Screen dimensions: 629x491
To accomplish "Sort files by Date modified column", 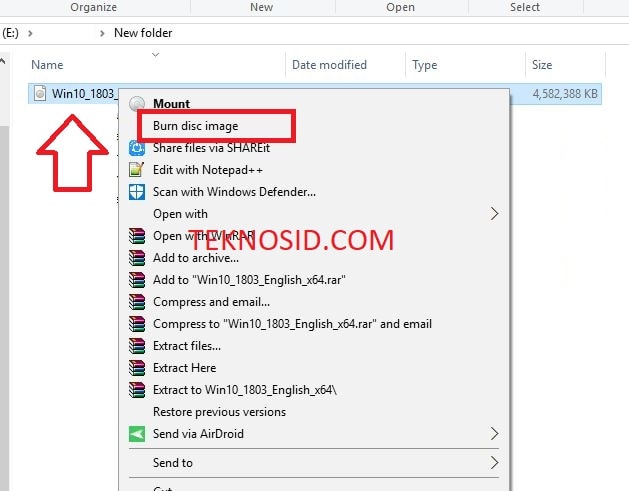I will tap(329, 65).
